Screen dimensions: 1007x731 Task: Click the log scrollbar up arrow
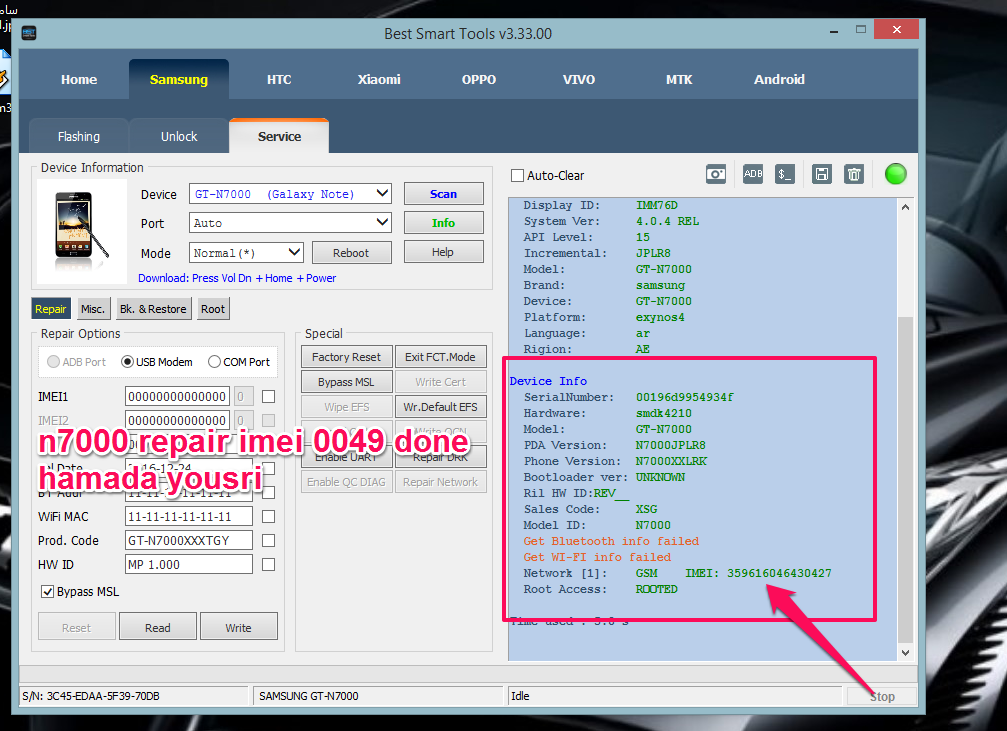point(906,207)
